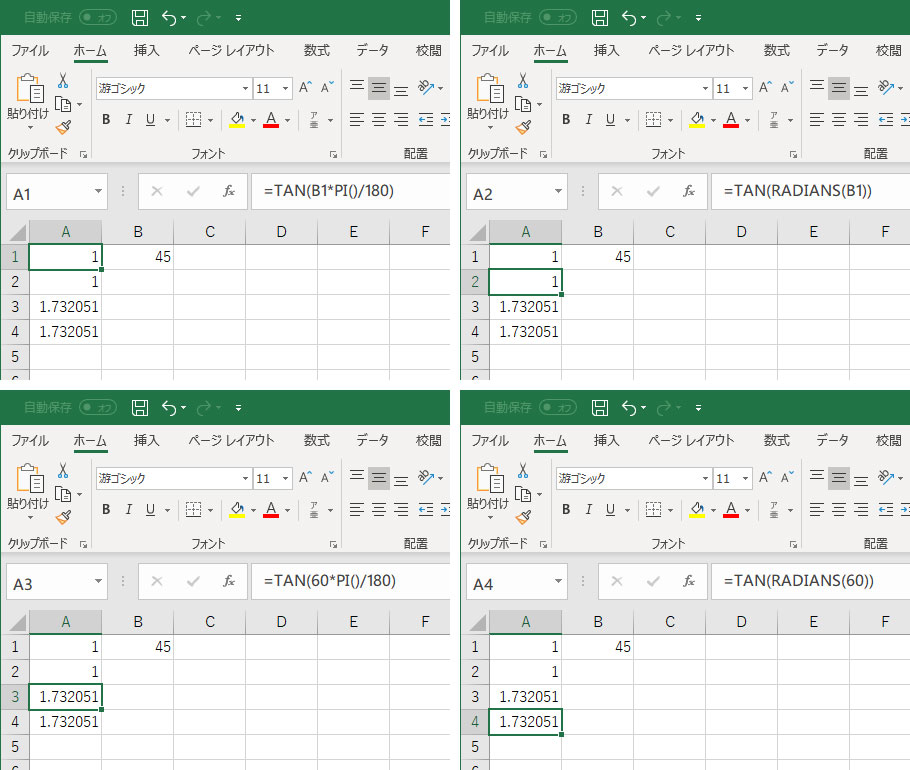Click cell A3 1.732051 in the top-left window
910x770 pixels.
click(66, 307)
